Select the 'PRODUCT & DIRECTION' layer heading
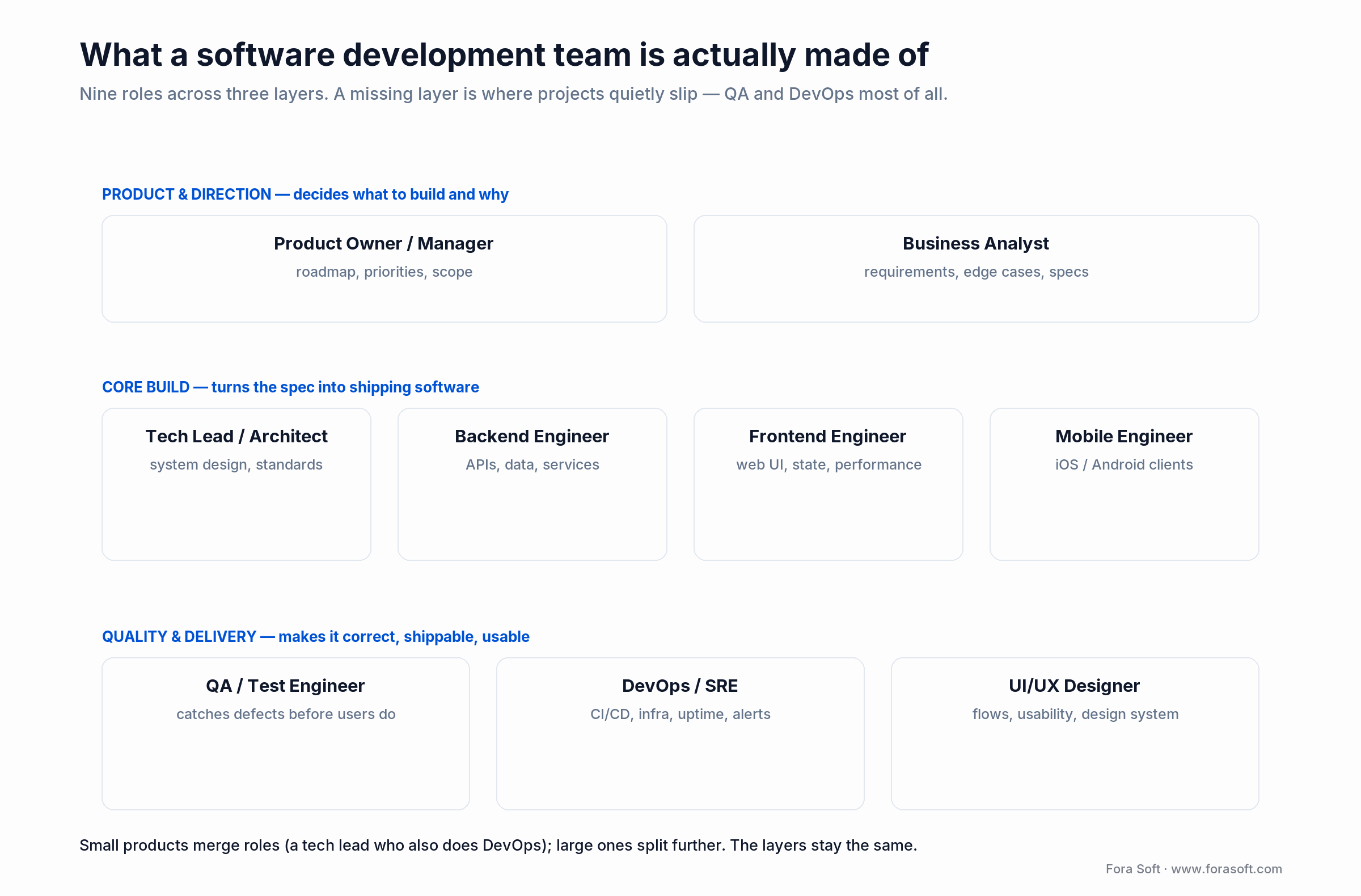Viewport: 1361px width, 896px height. point(305,195)
